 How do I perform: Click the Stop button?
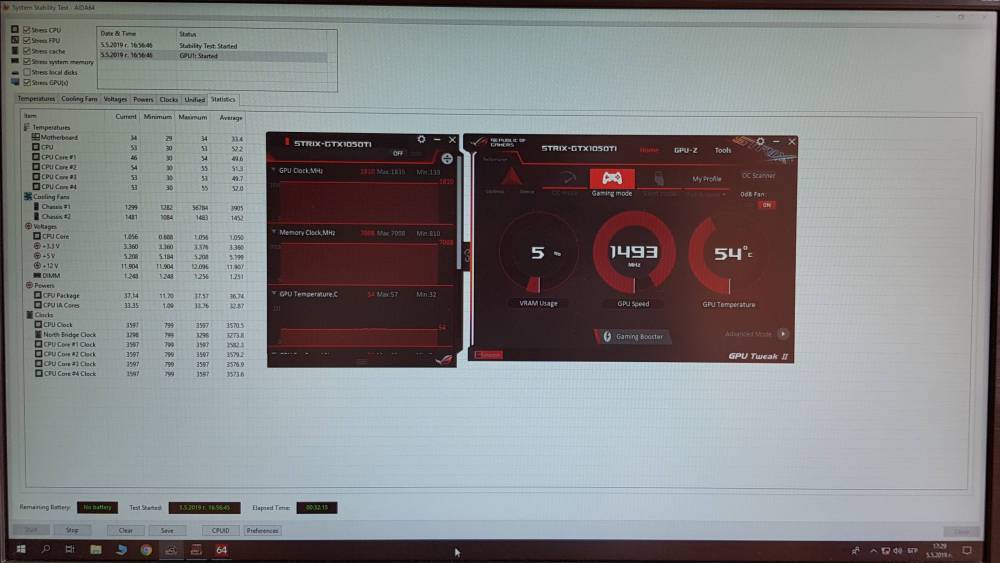click(72, 530)
